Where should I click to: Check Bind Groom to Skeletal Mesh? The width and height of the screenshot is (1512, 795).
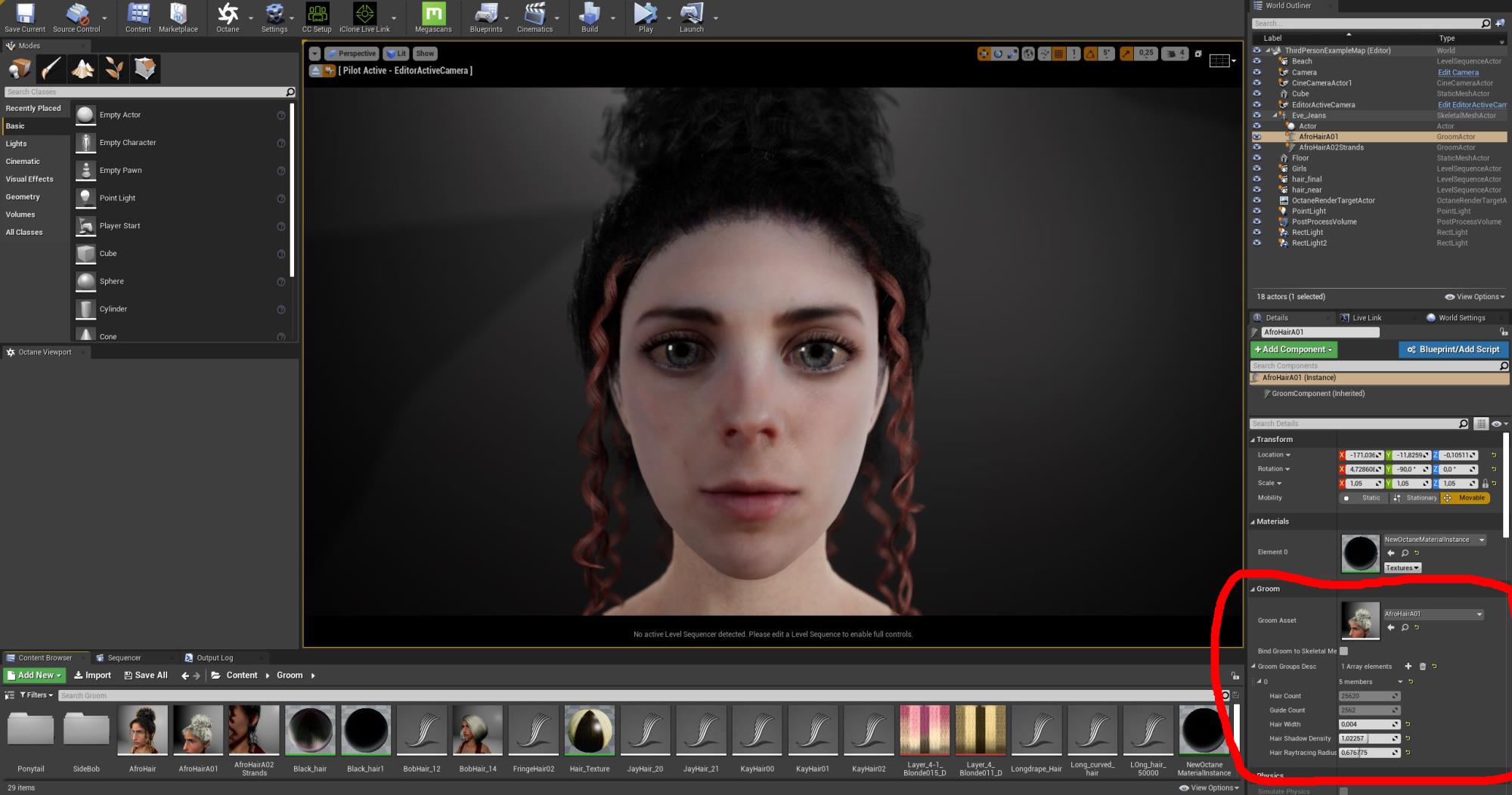tap(1343, 651)
